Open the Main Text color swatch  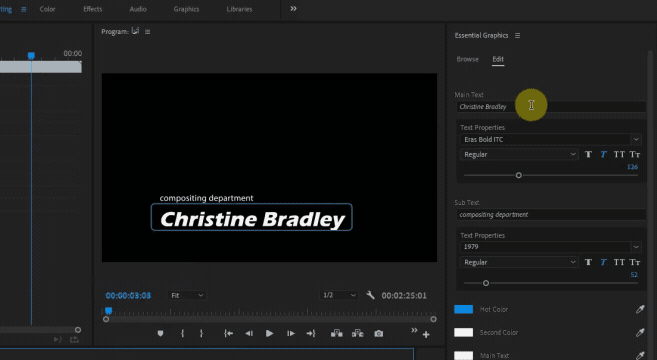click(463, 355)
